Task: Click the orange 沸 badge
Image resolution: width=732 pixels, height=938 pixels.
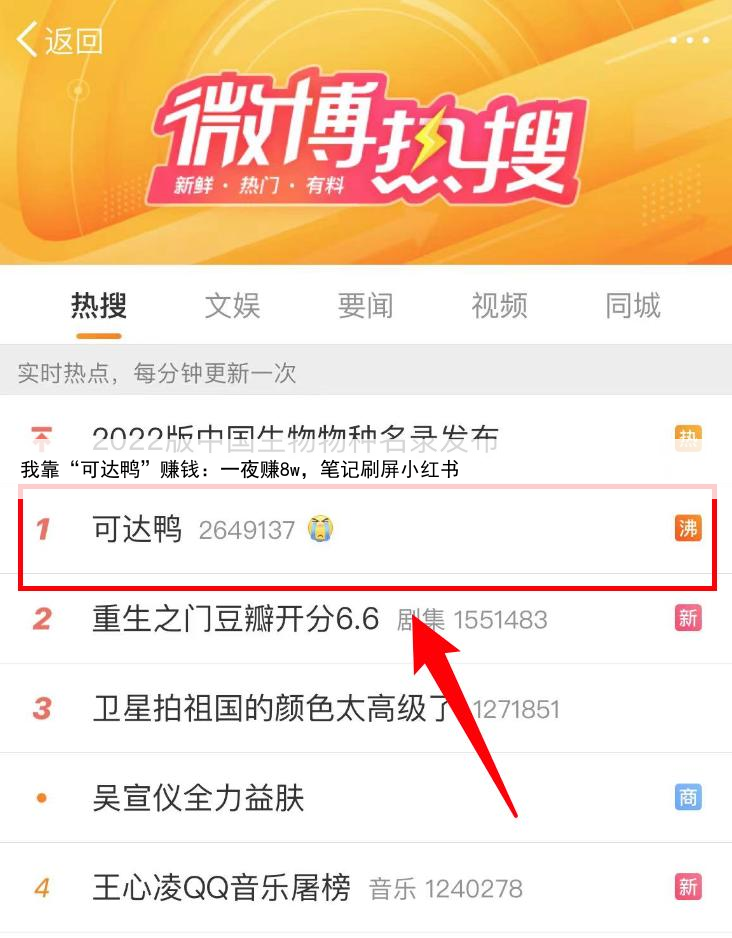Action: (x=688, y=528)
